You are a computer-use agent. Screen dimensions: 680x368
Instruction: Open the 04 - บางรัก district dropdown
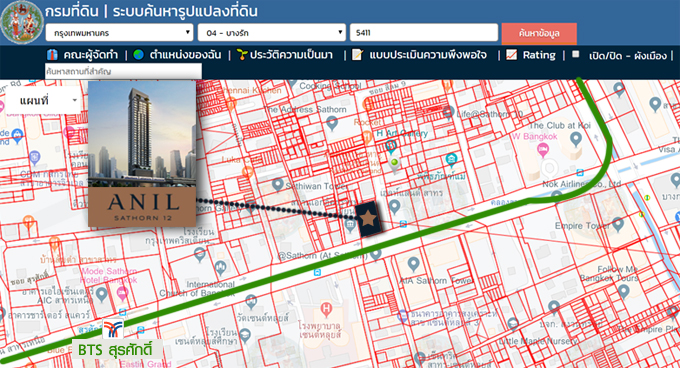271,33
